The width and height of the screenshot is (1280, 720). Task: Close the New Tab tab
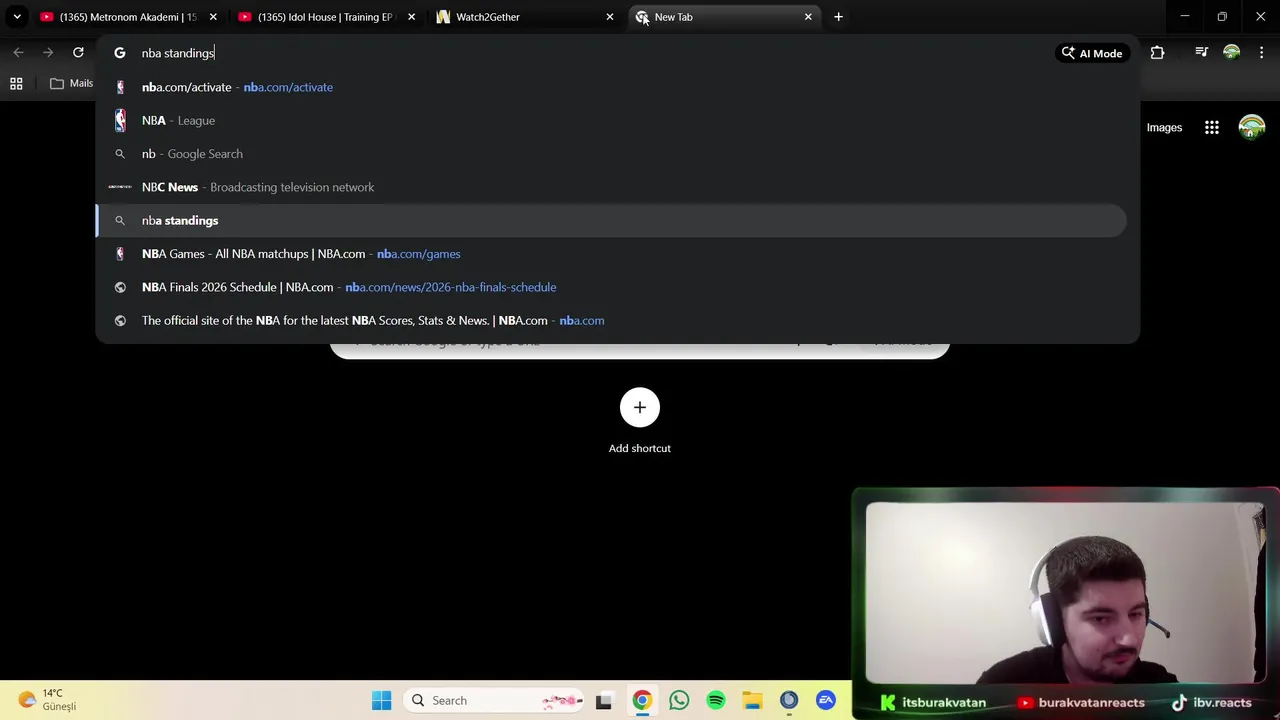point(808,17)
